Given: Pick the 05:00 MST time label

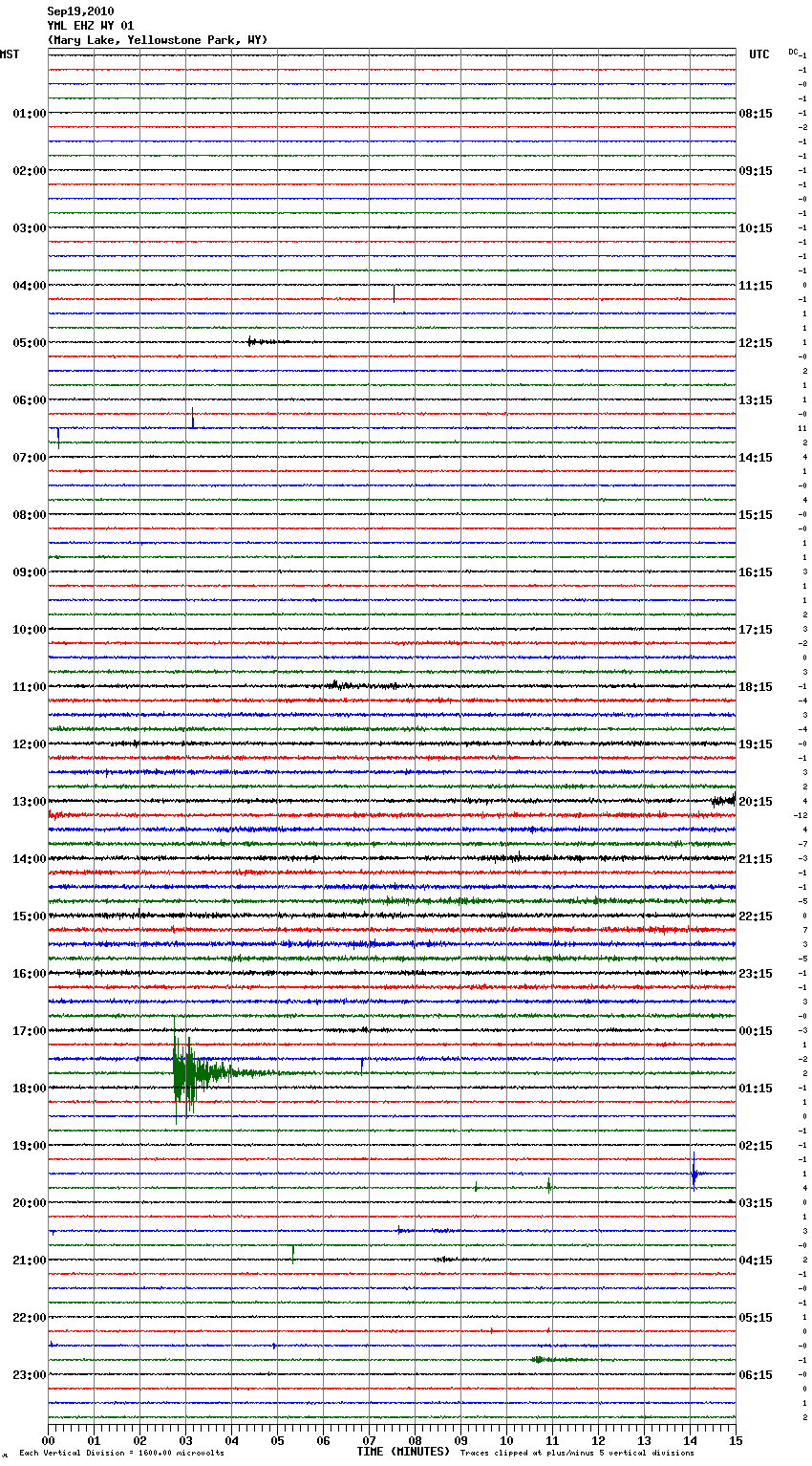Looking at the screenshot, I should 29,343.
